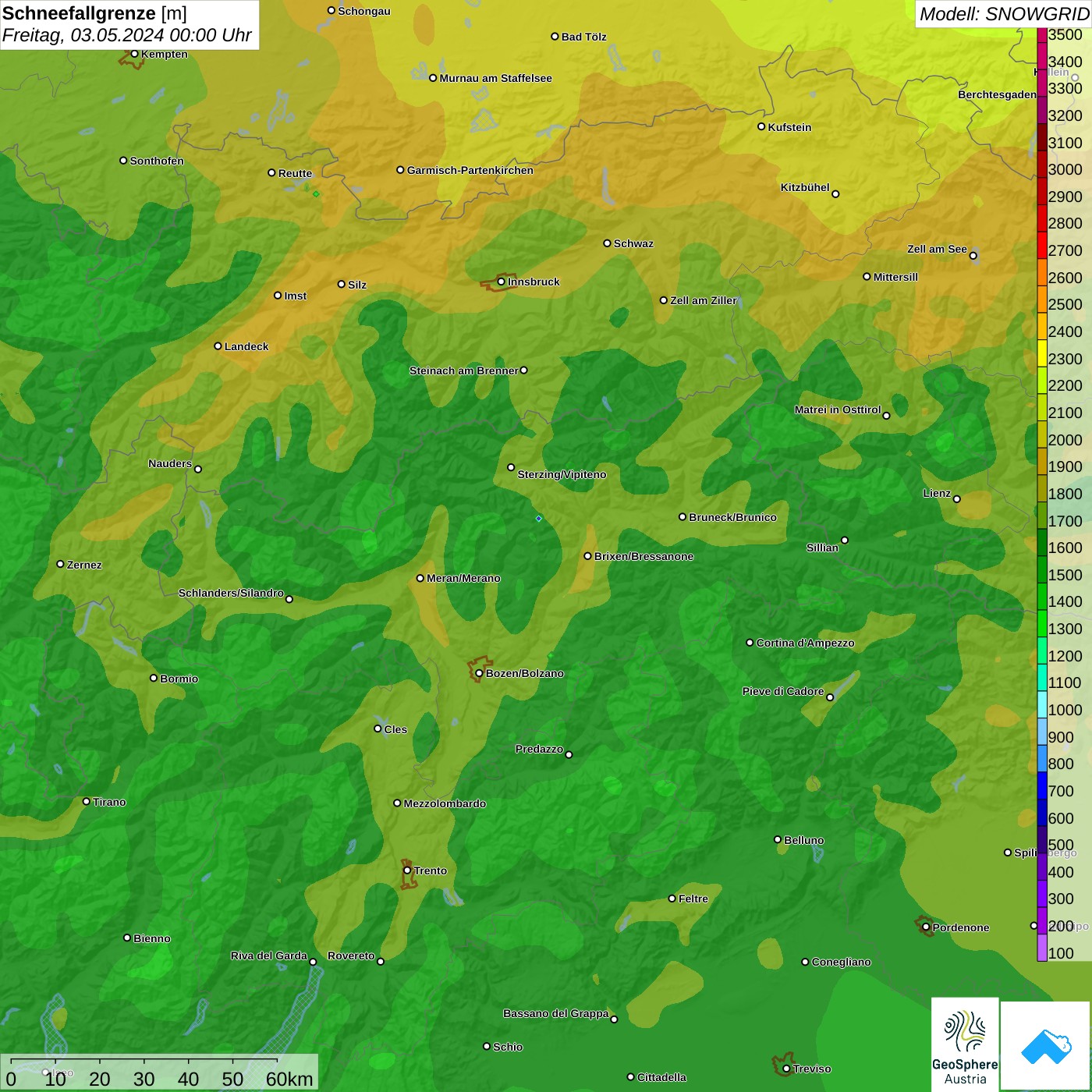Click the Landeck marker dot
The width and height of the screenshot is (1092, 1092).
(218, 346)
